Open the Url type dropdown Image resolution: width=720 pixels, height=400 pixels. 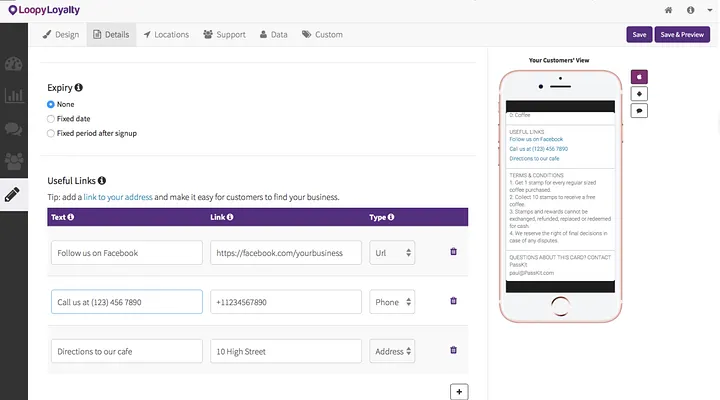click(x=392, y=253)
